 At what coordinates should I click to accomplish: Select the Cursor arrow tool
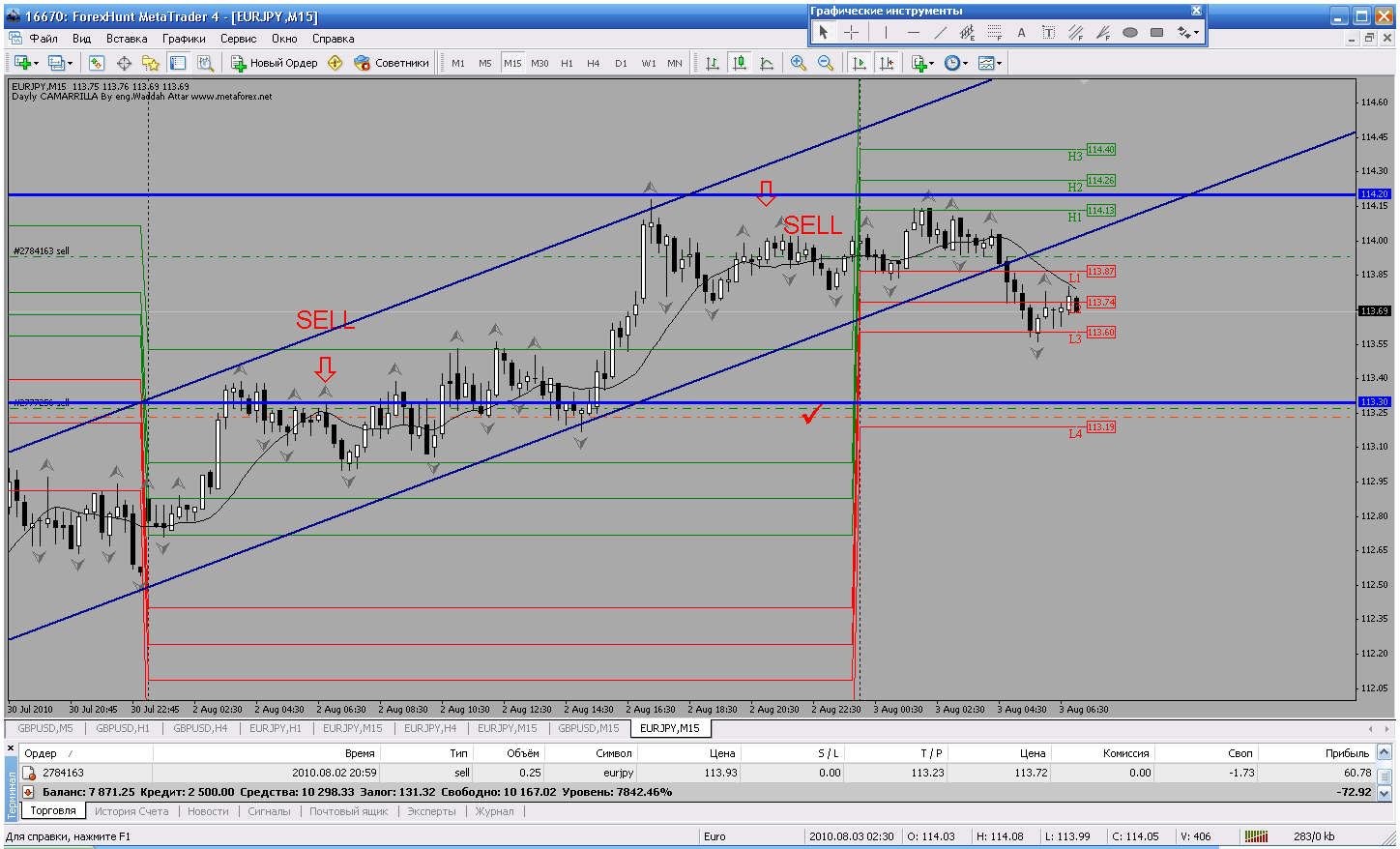[824, 32]
